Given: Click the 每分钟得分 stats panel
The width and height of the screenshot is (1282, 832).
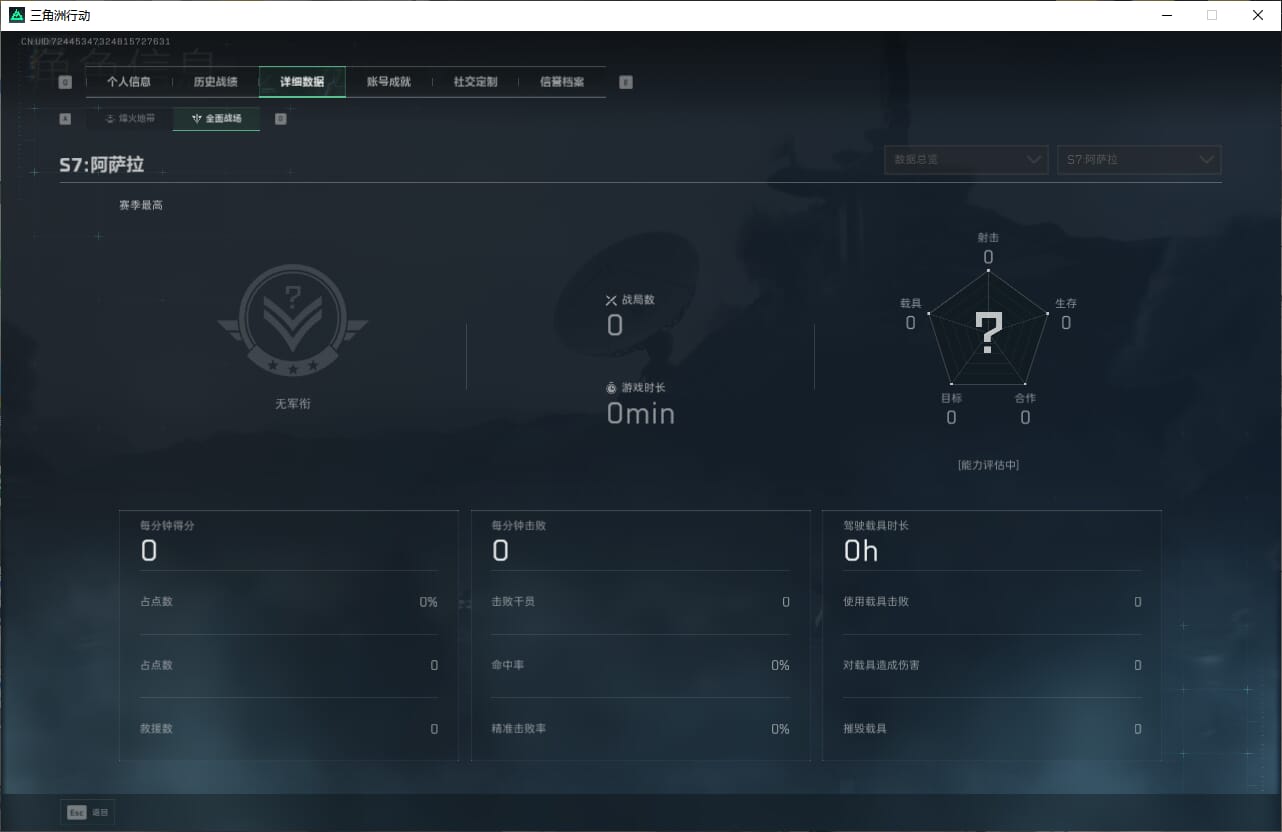Looking at the screenshot, I should pos(289,636).
